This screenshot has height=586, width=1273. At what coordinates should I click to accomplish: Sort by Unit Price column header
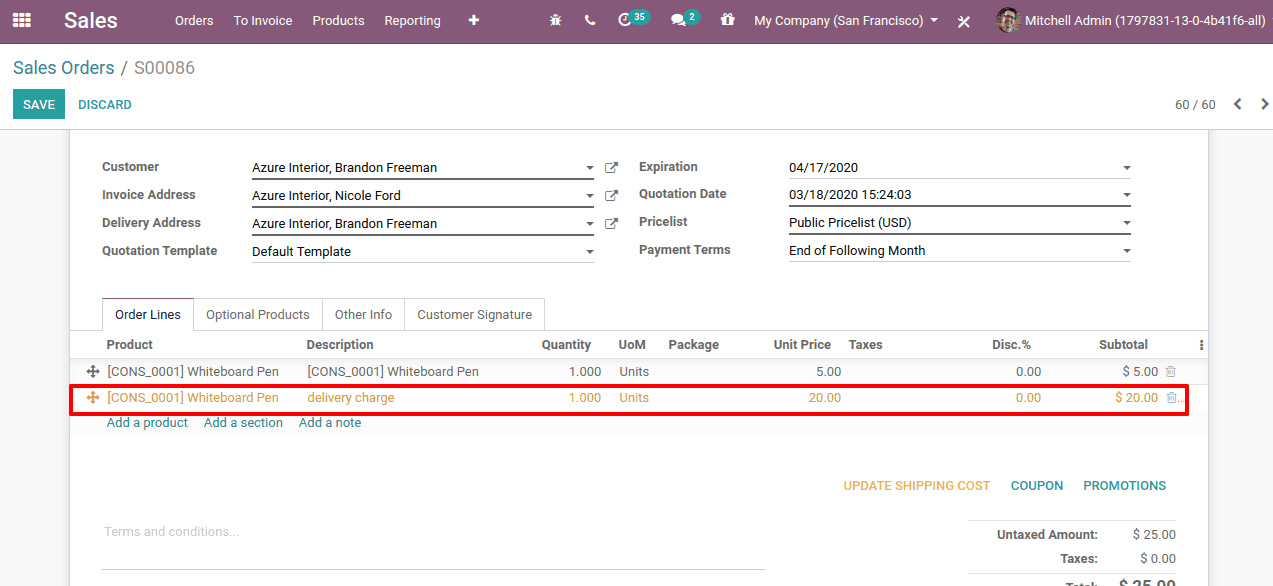tap(802, 345)
